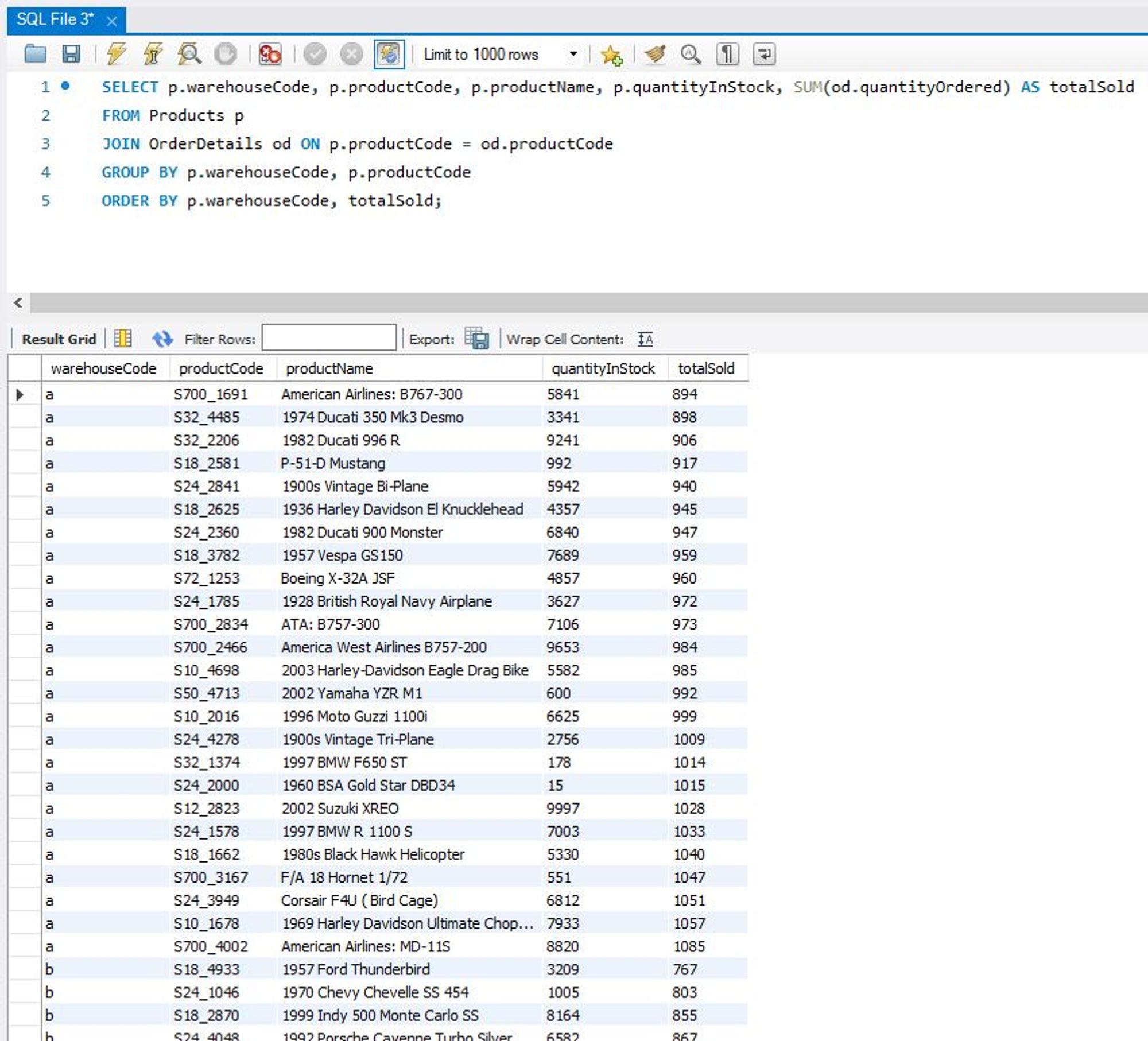Screen dimensions: 1148x1041
Task: Execute the query with the lightning bolt icon
Action: coord(117,54)
